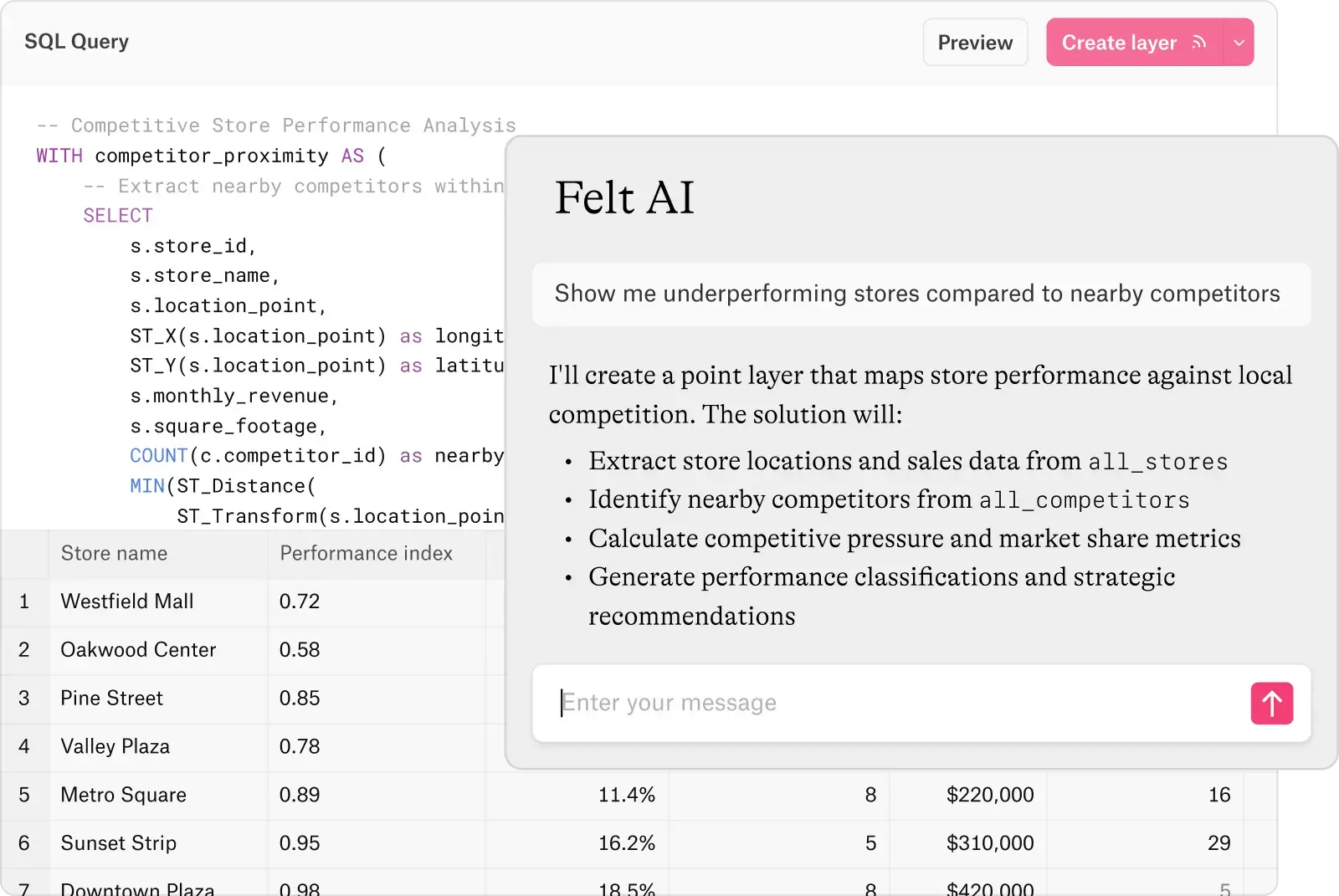
Task: Click the Performance index column header
Action: pyautogui.click(x=366, y=554)
